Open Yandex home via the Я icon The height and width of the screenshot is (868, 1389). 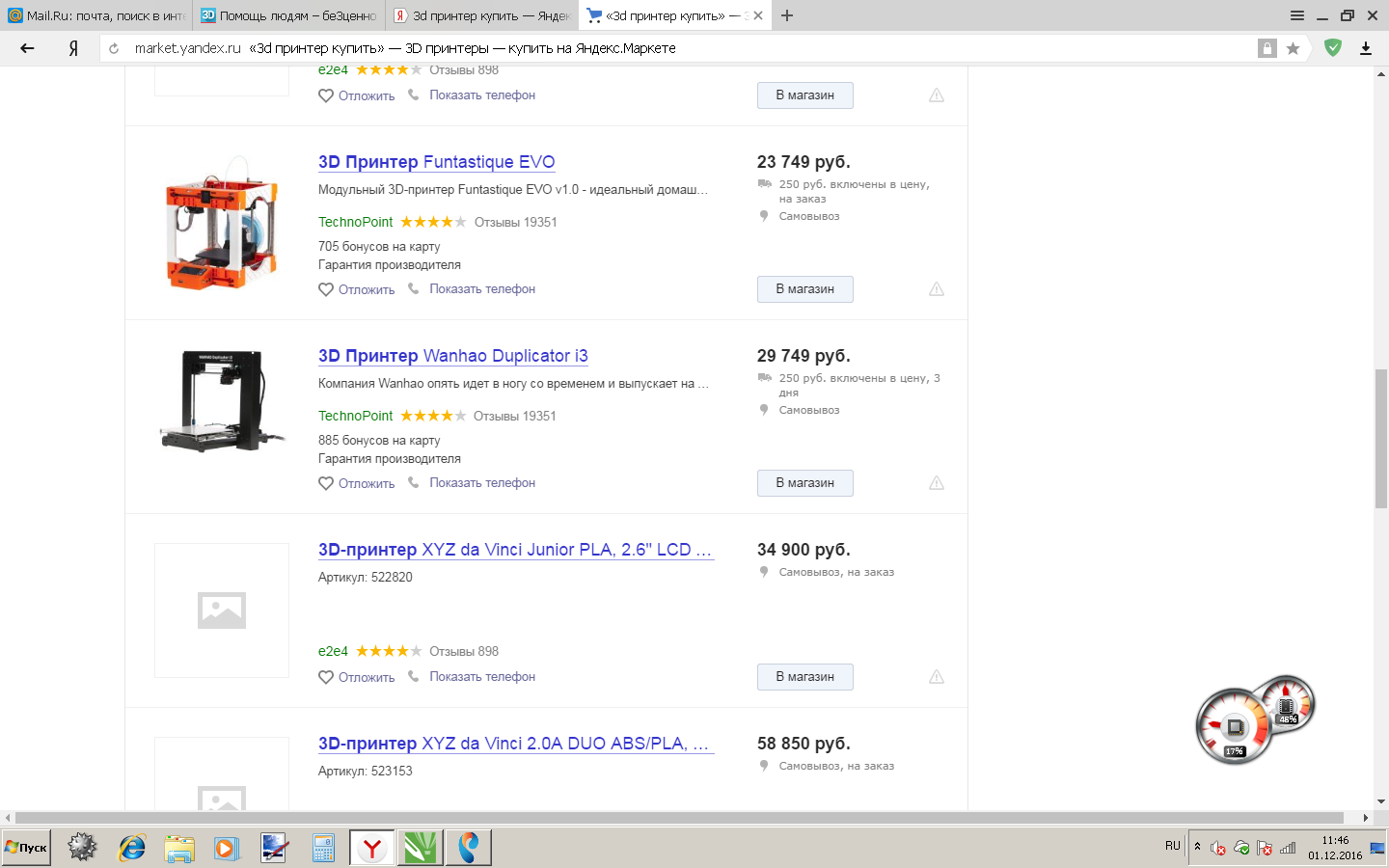tap(73, 48)
